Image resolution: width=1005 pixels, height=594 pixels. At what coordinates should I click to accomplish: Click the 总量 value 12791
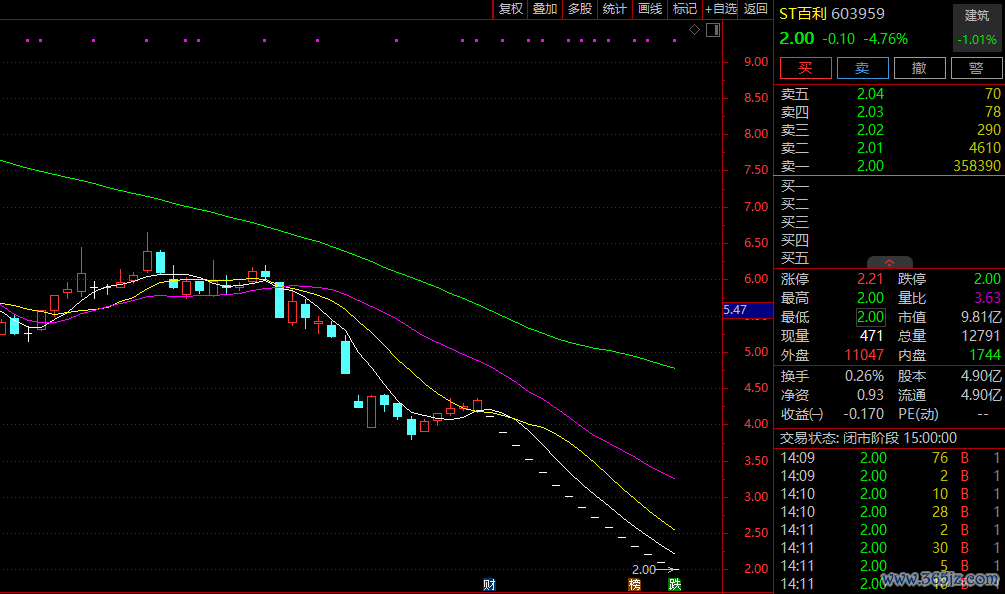coord(981,336)
